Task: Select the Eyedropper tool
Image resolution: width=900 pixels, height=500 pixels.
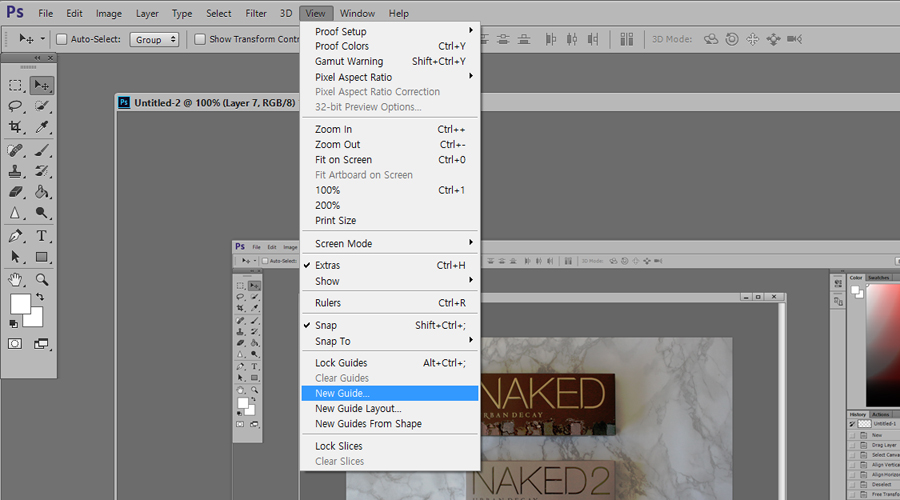Action: click(x=42, y=128)
